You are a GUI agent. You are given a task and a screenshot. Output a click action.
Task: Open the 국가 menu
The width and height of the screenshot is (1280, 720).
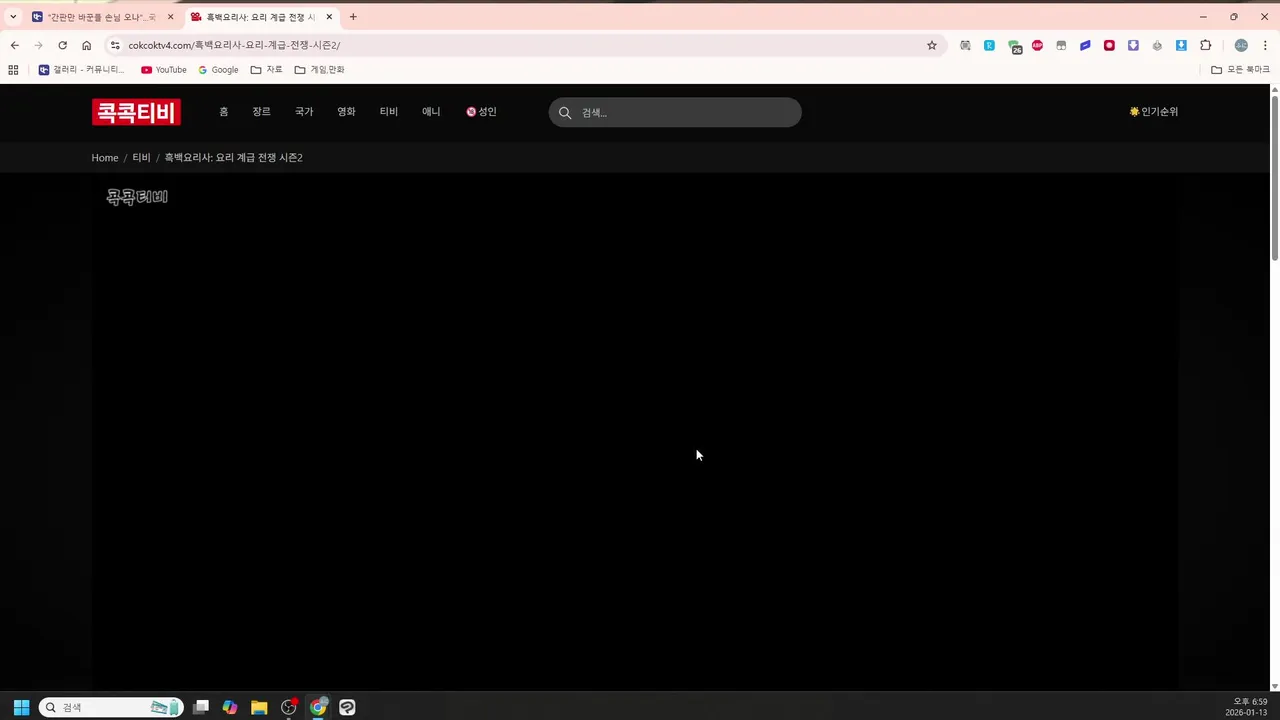[304, 112]
